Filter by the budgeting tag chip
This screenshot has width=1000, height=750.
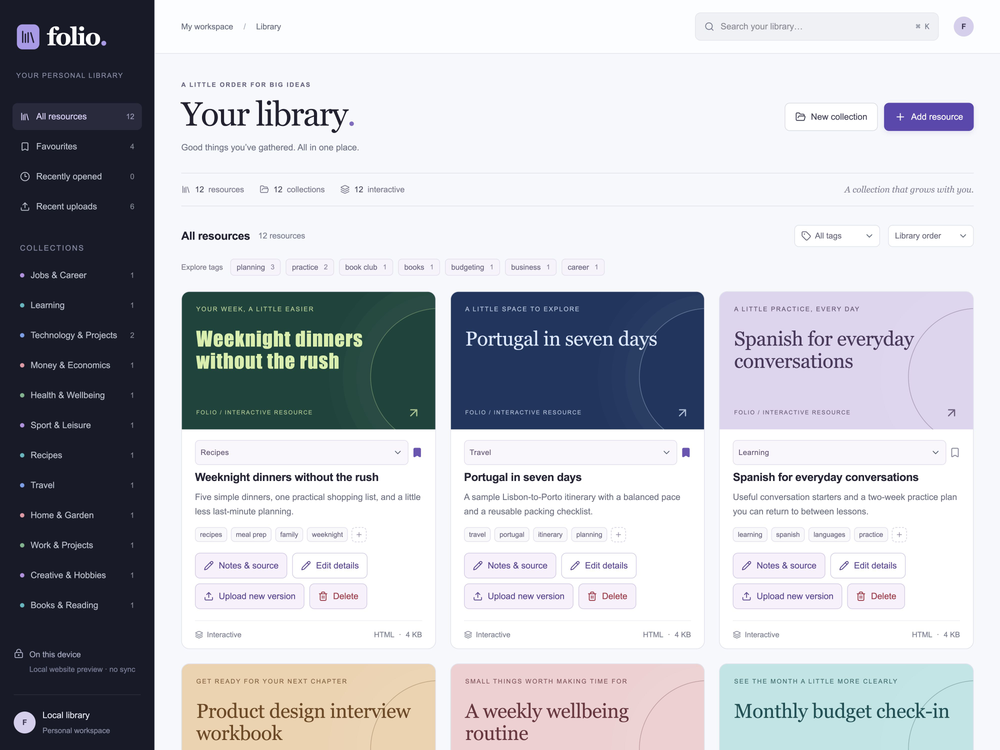click(x=472, y=267)
